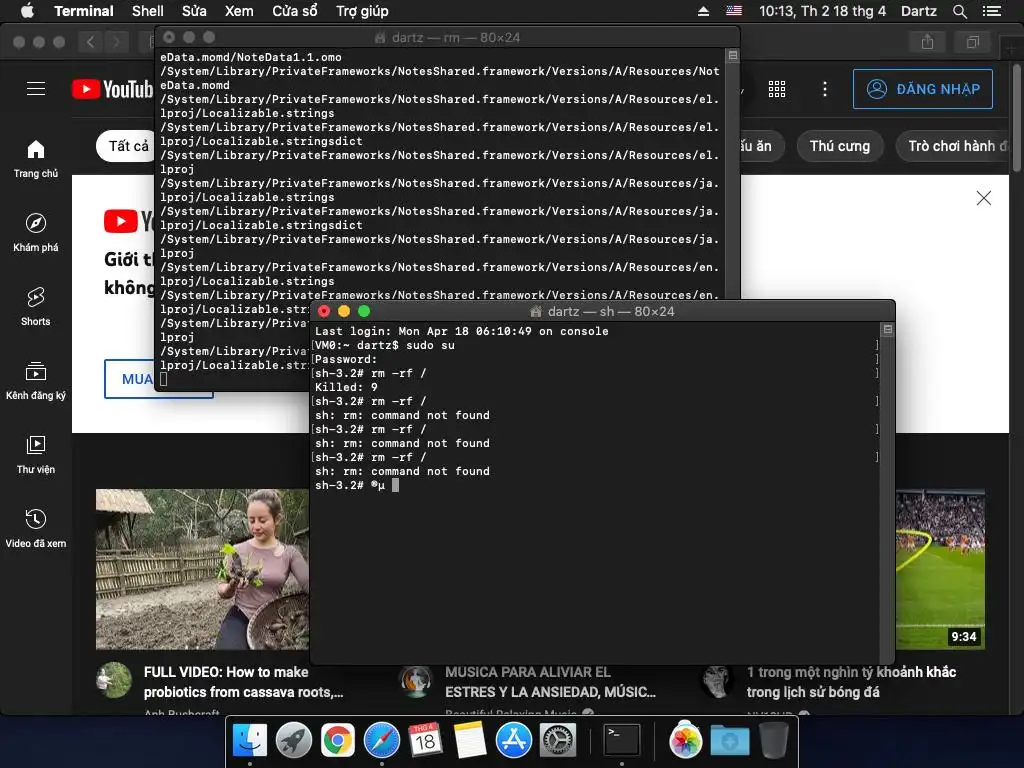Open Safari from the Dock

381,741
